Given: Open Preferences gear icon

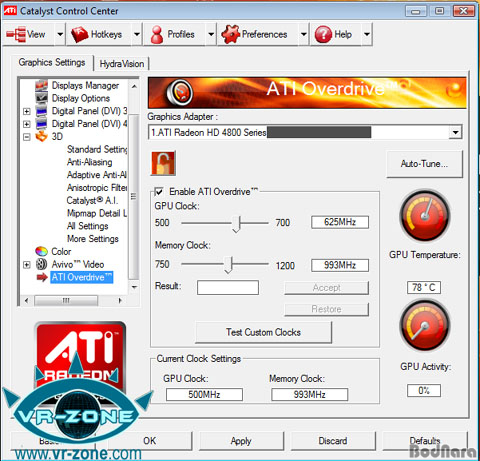Looking at the screenshot, I should click(x=231, y=34).
